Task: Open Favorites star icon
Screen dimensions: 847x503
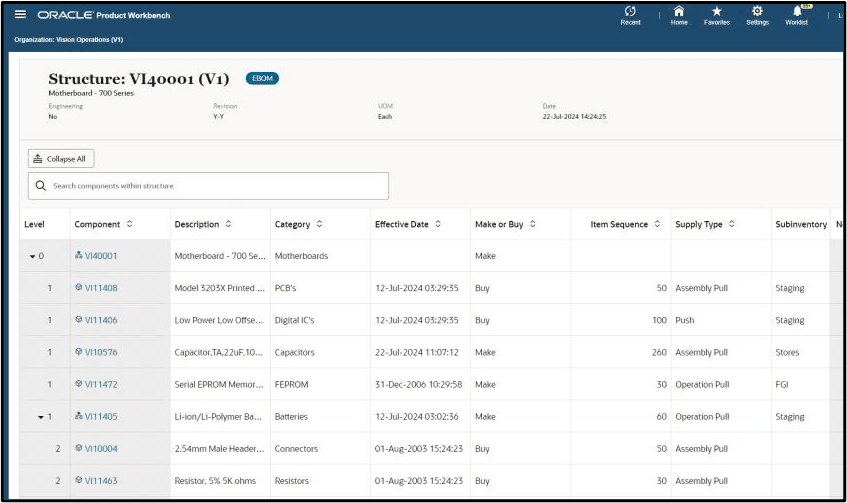Action: [x=716, y=15]
